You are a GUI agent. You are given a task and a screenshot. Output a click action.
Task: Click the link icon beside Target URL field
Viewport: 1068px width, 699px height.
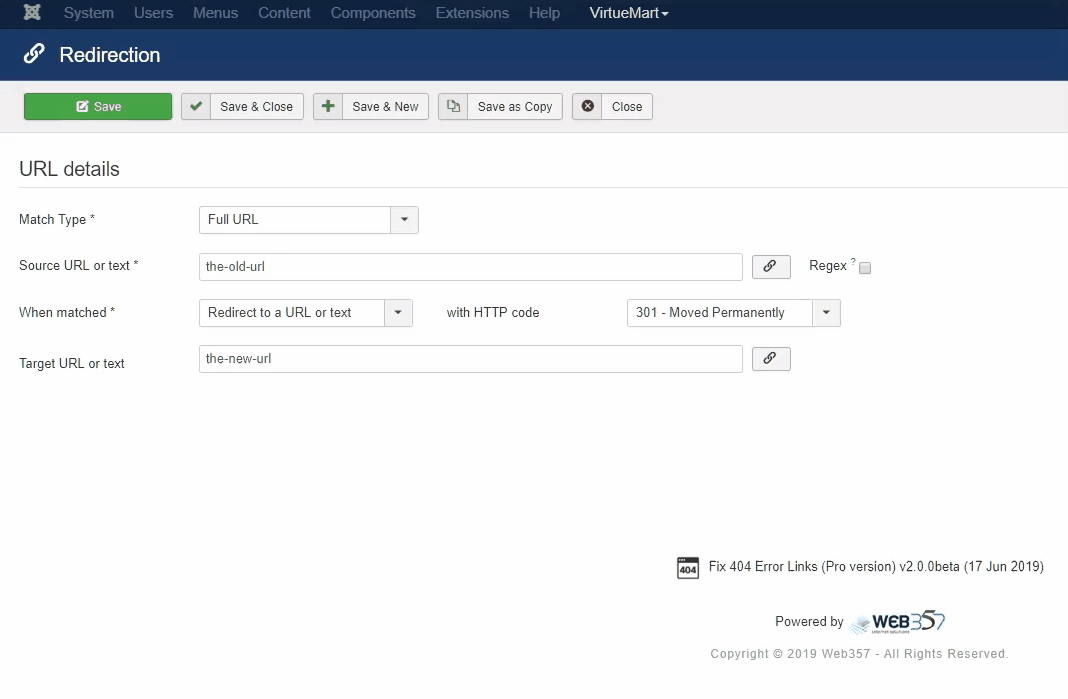coord(771,359)
